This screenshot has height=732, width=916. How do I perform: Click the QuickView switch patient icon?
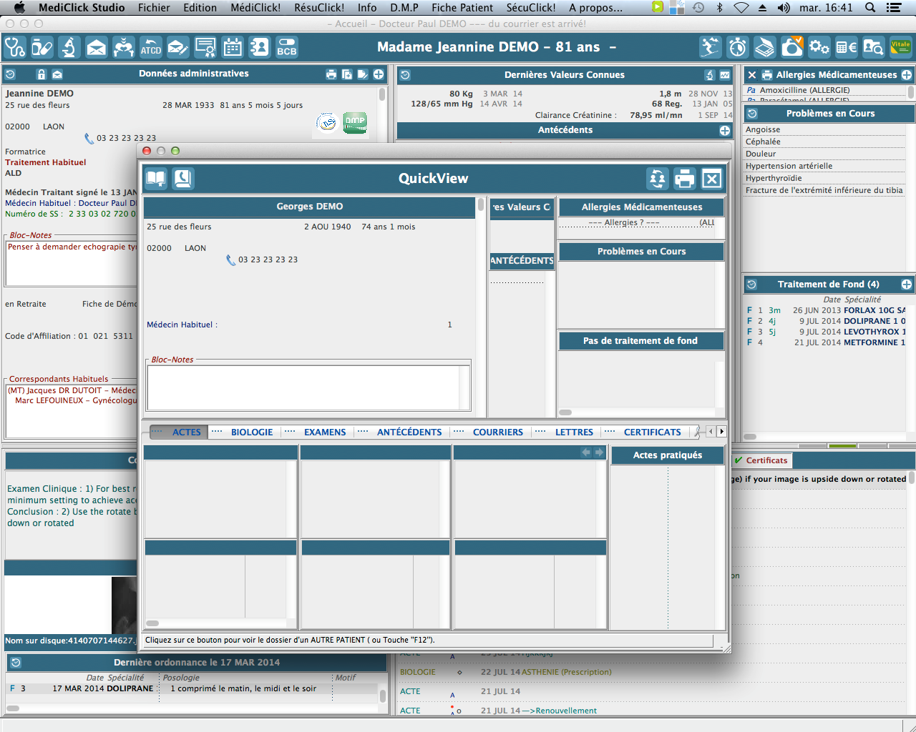tap(657, 179)
